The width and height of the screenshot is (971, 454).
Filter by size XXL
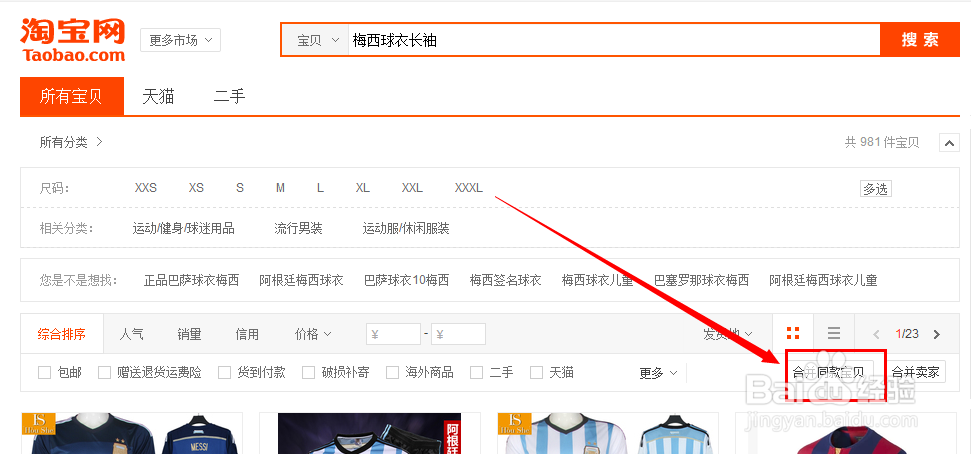[412, 188]
